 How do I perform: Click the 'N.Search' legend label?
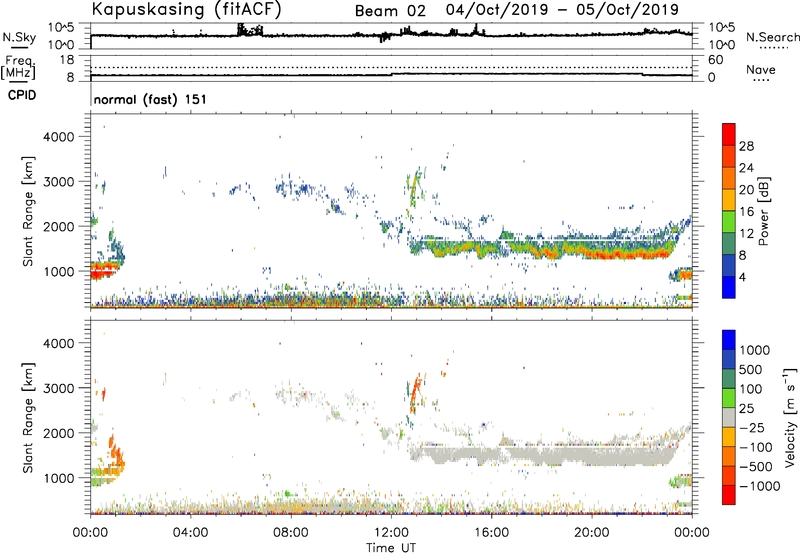(x=772, y=37)
